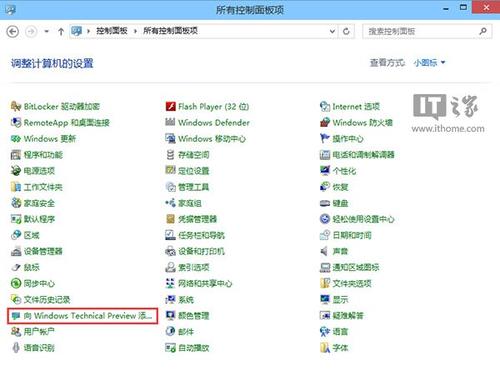Screen dimensions: 500x381
Task: Click the 恢复 link
Action: (340, 187)
